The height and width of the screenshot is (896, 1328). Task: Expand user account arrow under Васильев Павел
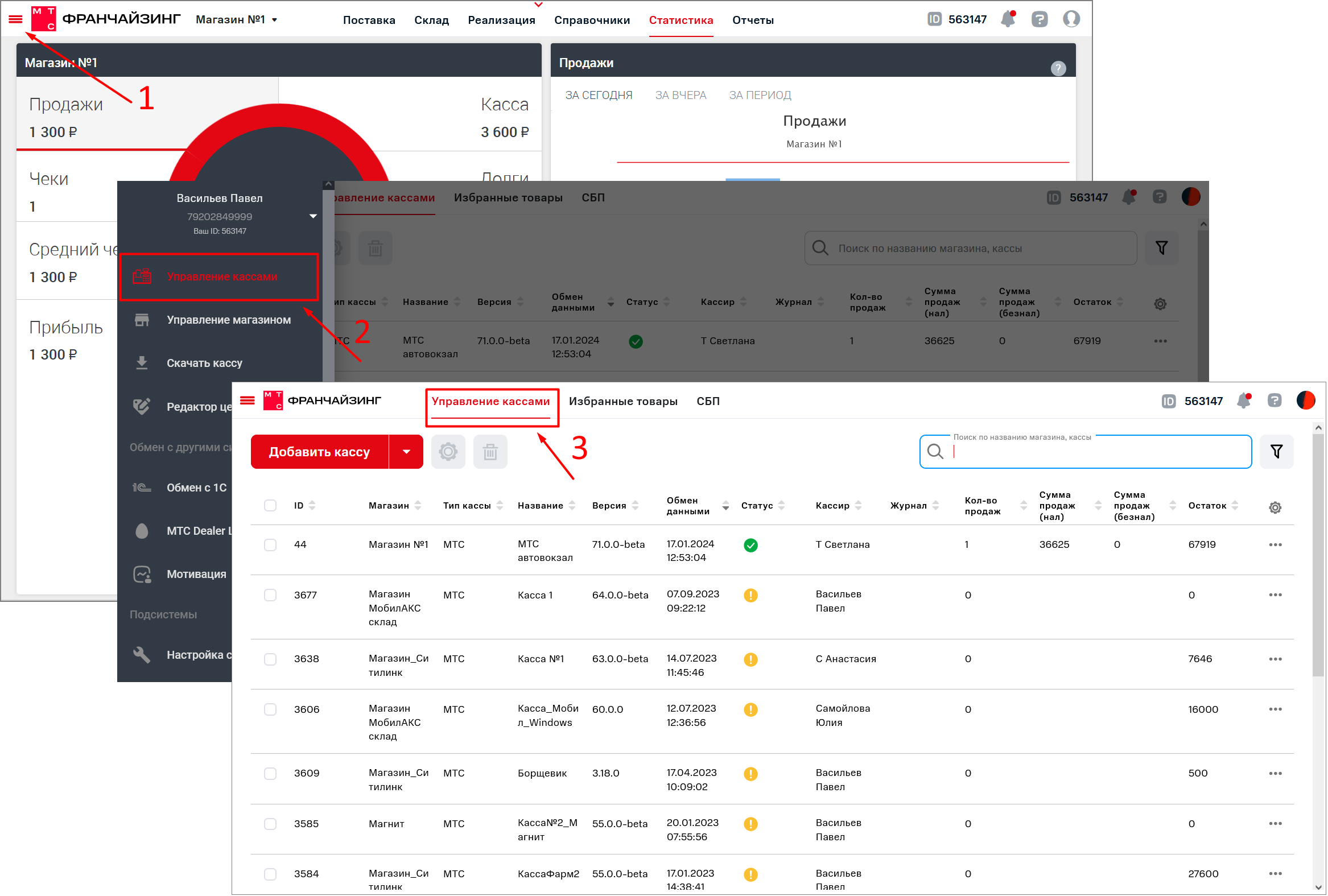click(313, 217)
